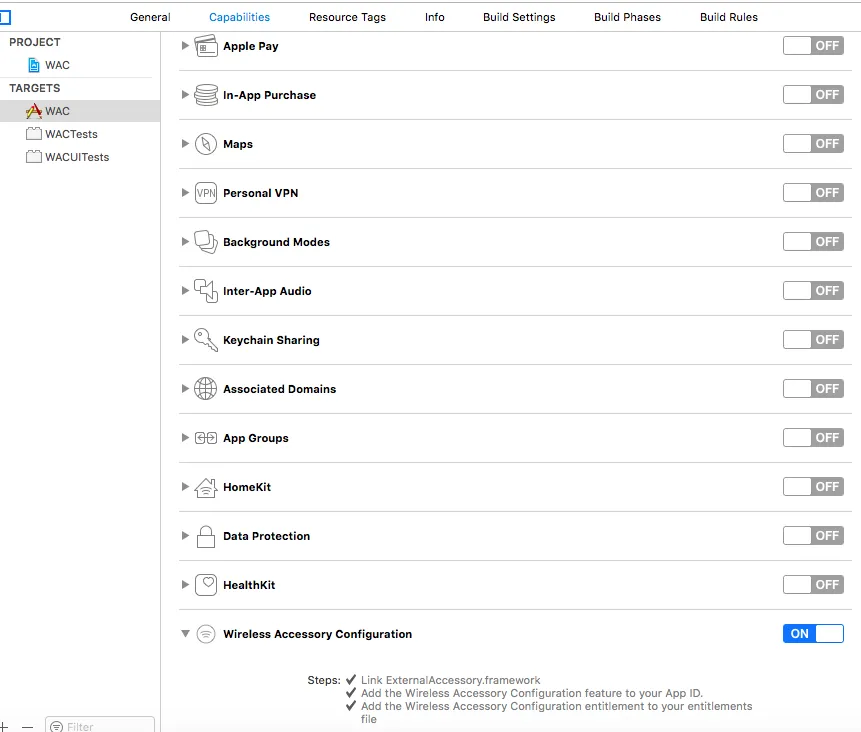
Task: Click the HomeKit house icon
Action: 206,487
